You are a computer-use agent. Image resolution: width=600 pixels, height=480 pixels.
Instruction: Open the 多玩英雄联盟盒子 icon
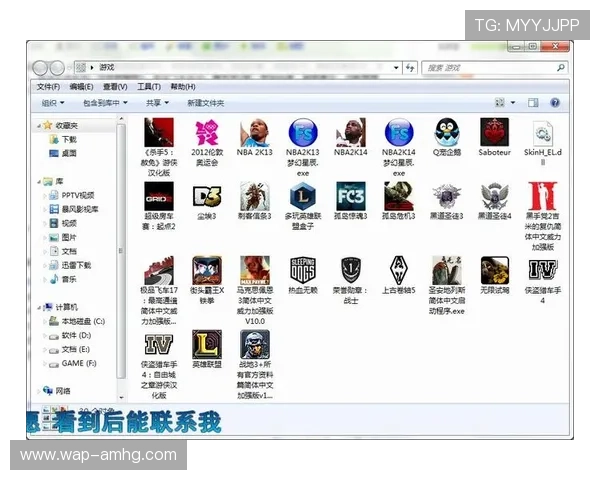pyautogui.click(x=303, y=196)
